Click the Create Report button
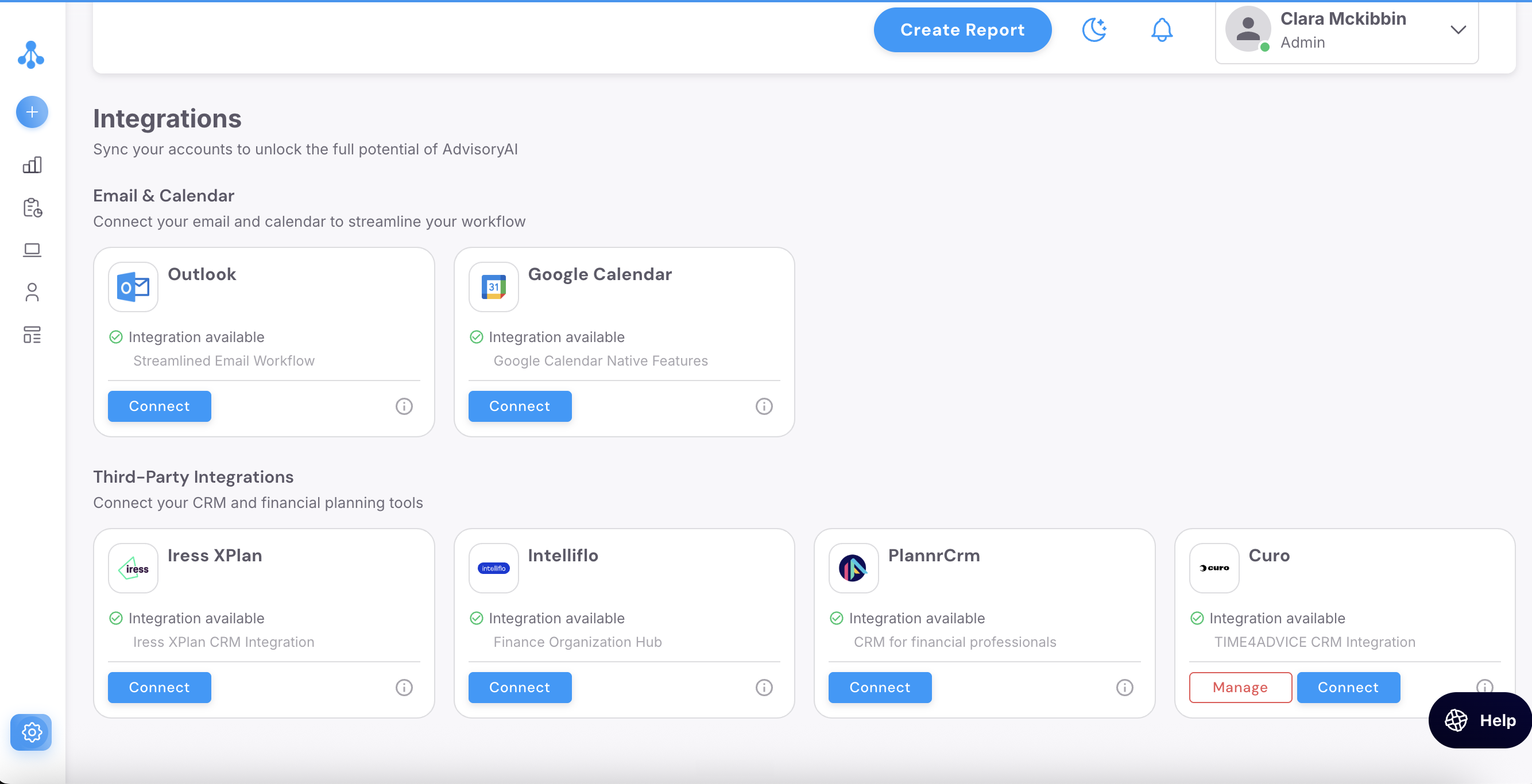 coord(962,30)
